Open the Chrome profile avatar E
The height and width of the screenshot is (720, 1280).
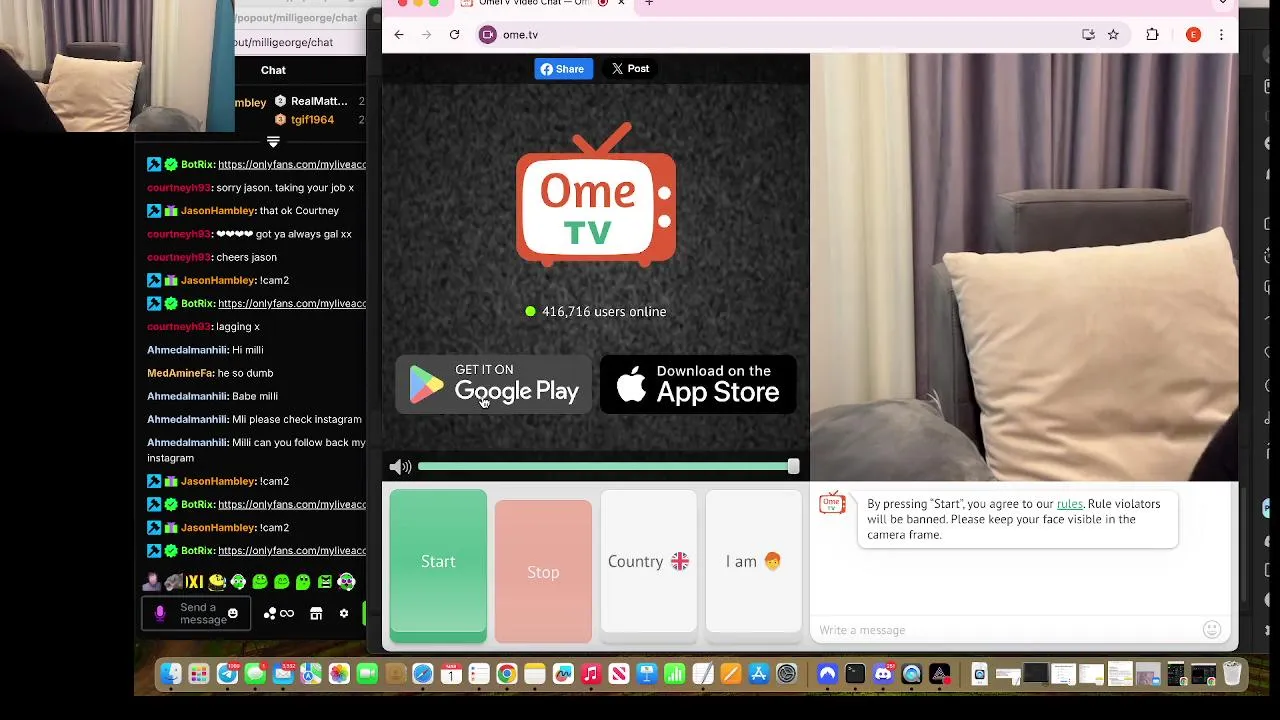click(x=1193, y=35)
